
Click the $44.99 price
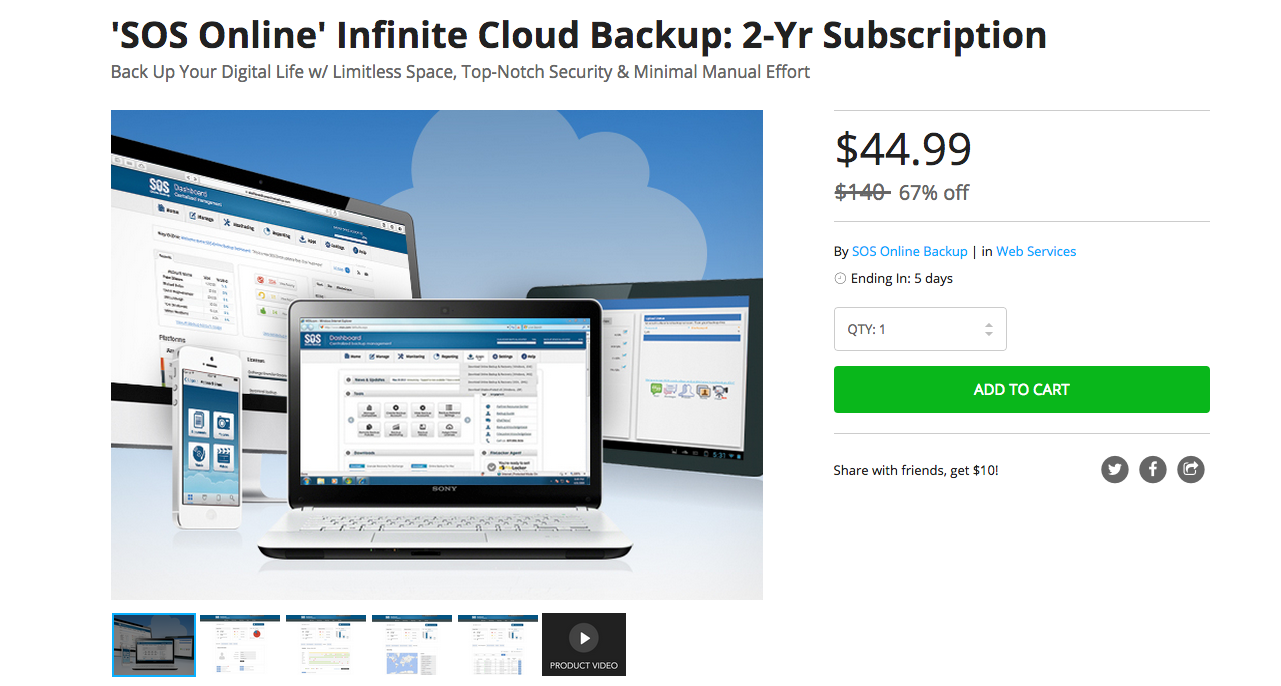(903, 150)
